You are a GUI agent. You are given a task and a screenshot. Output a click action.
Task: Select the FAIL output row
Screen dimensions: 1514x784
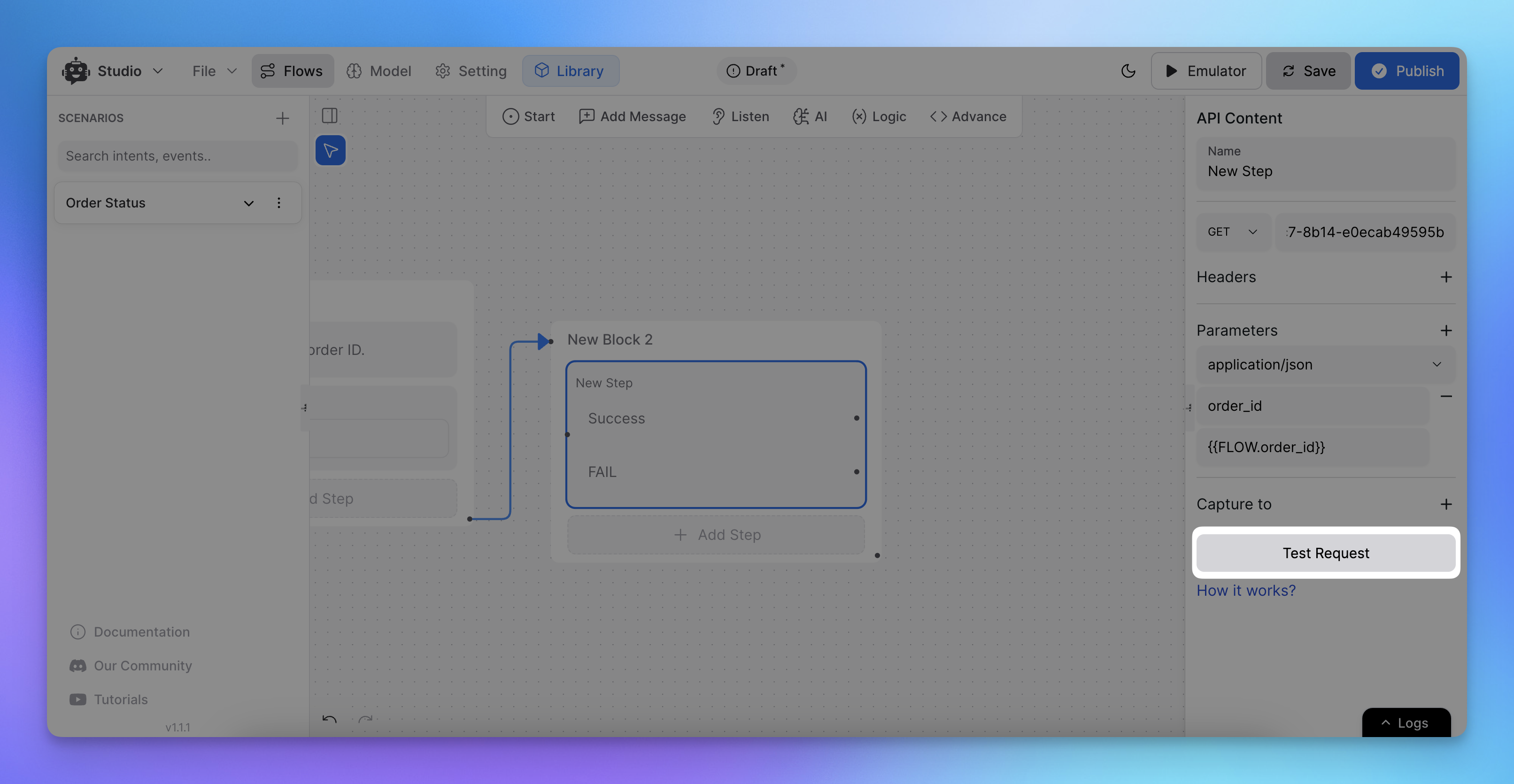pos(716,472)
